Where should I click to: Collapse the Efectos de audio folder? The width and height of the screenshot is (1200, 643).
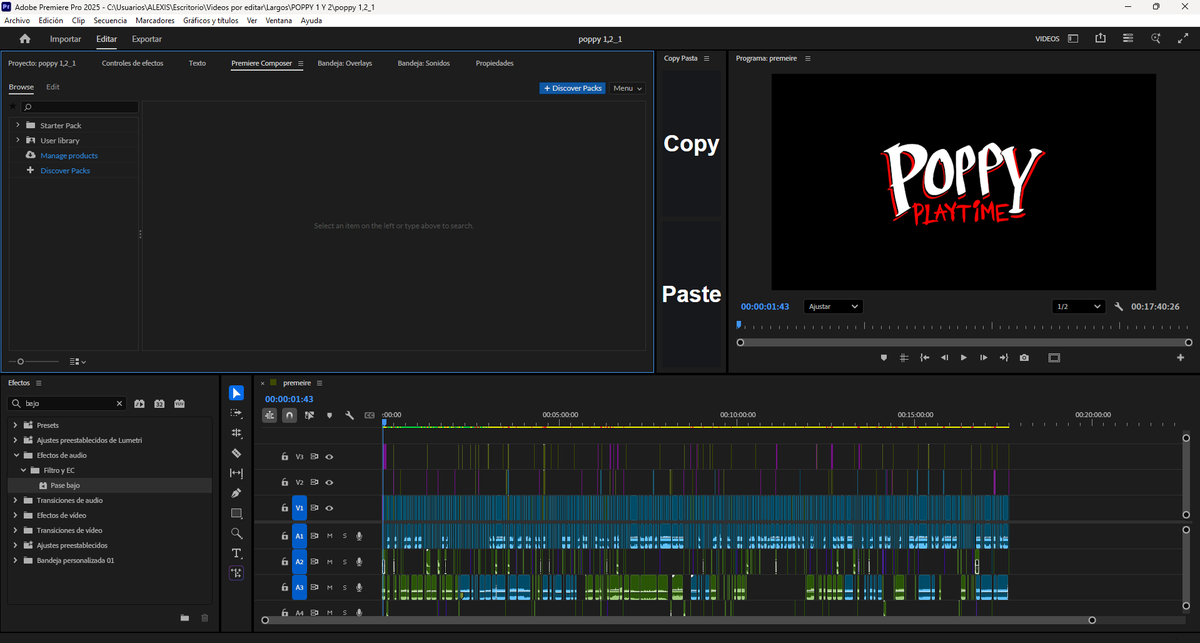pos(15,455)
